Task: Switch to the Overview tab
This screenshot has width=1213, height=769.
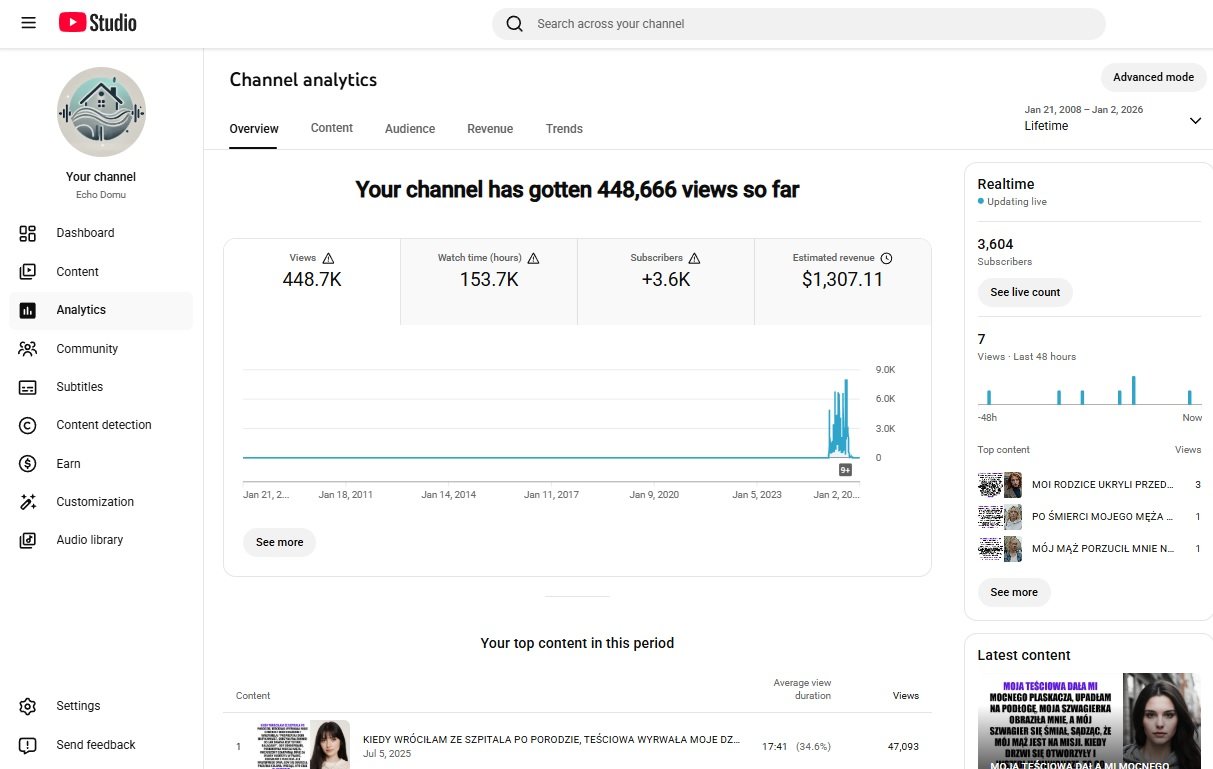Action: coord(254,129)
